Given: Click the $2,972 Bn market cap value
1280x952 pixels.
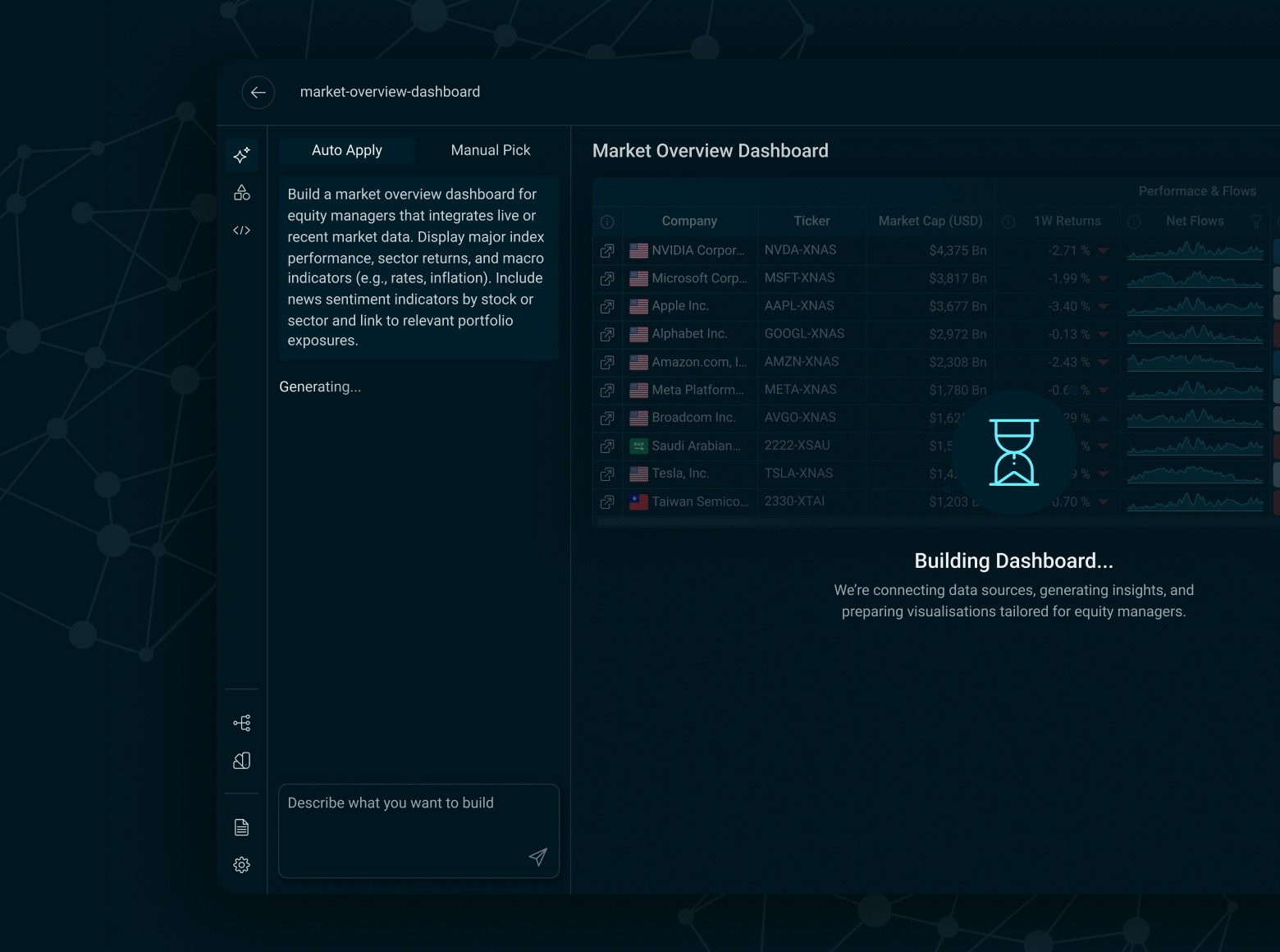Looking at the screenshot, I should [x=958, y=334].
